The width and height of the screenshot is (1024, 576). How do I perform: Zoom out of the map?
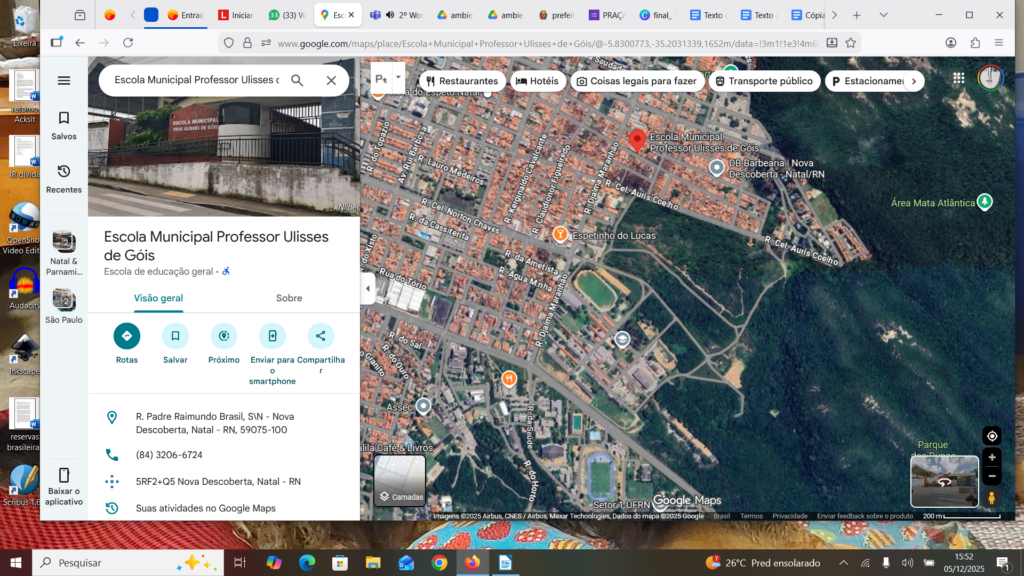pyautogui.click(x=991, y=476)
